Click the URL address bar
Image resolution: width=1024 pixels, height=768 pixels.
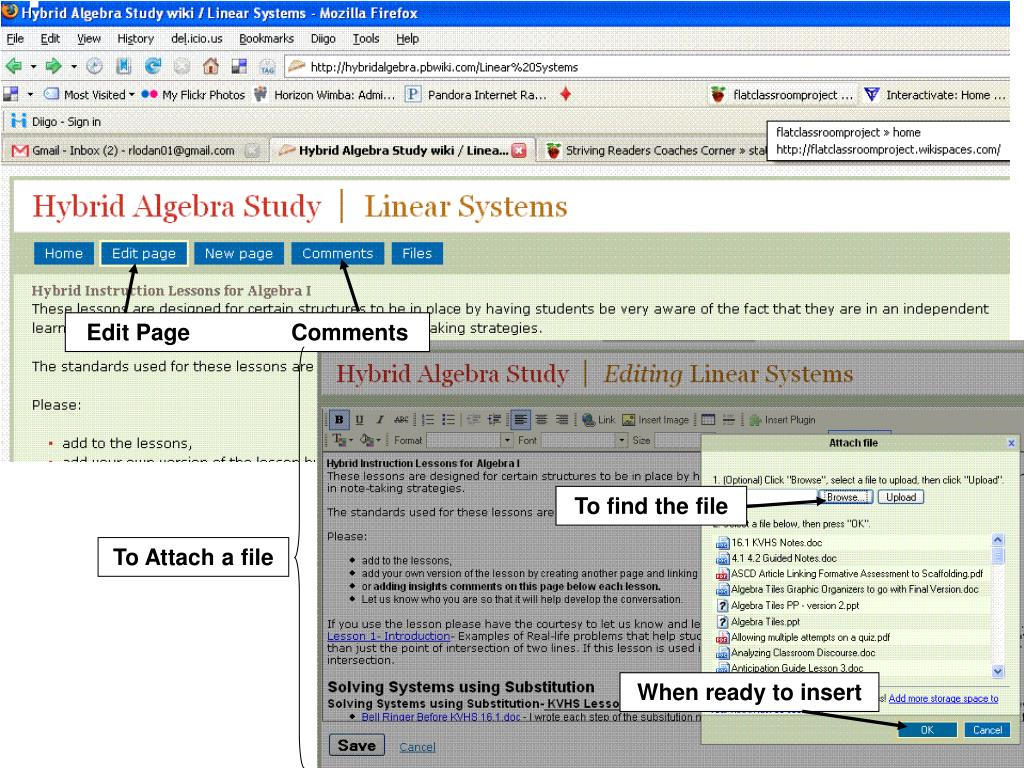coord(647,67)
